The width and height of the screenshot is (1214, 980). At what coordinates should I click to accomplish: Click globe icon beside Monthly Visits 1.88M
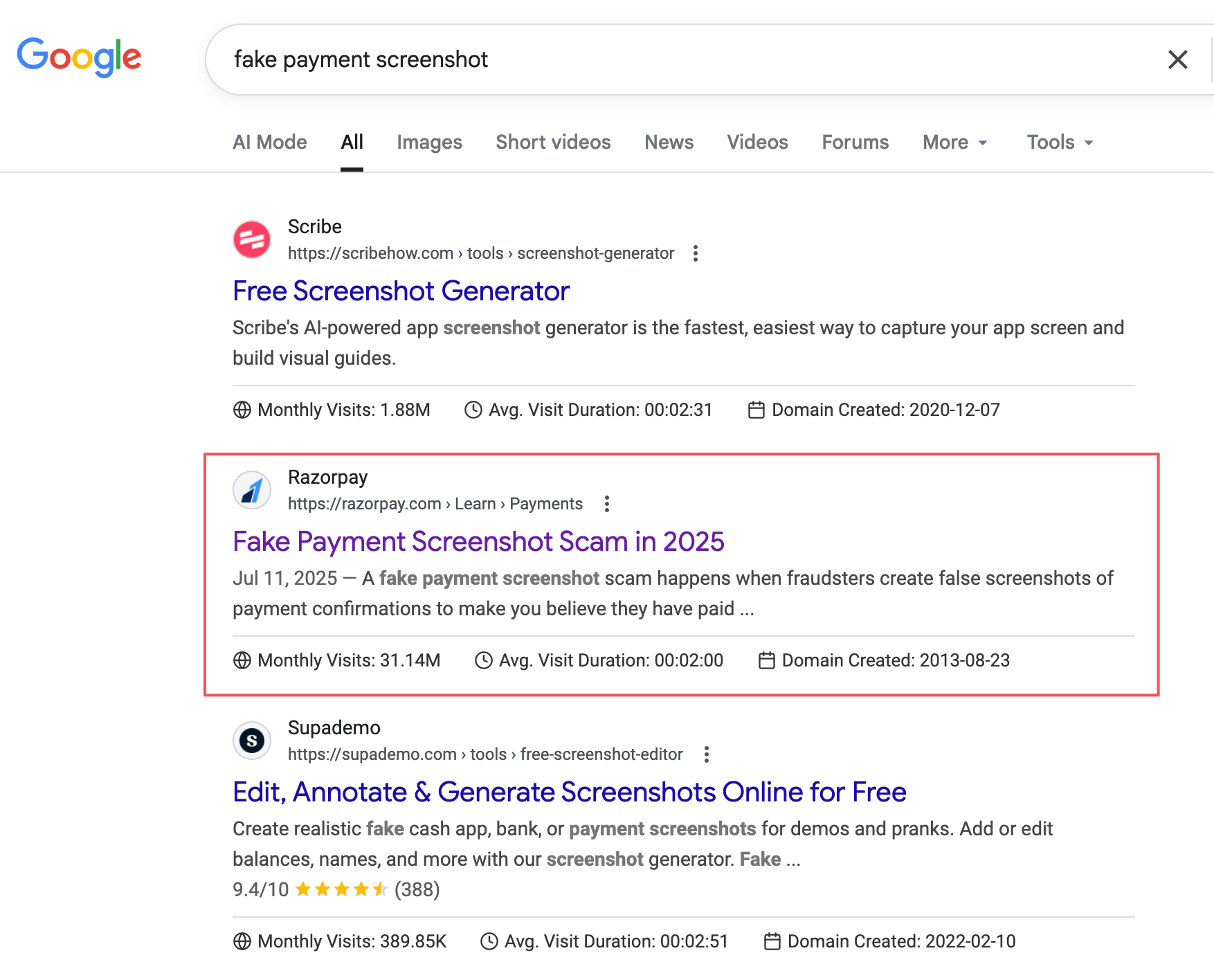tap(242, 410)
